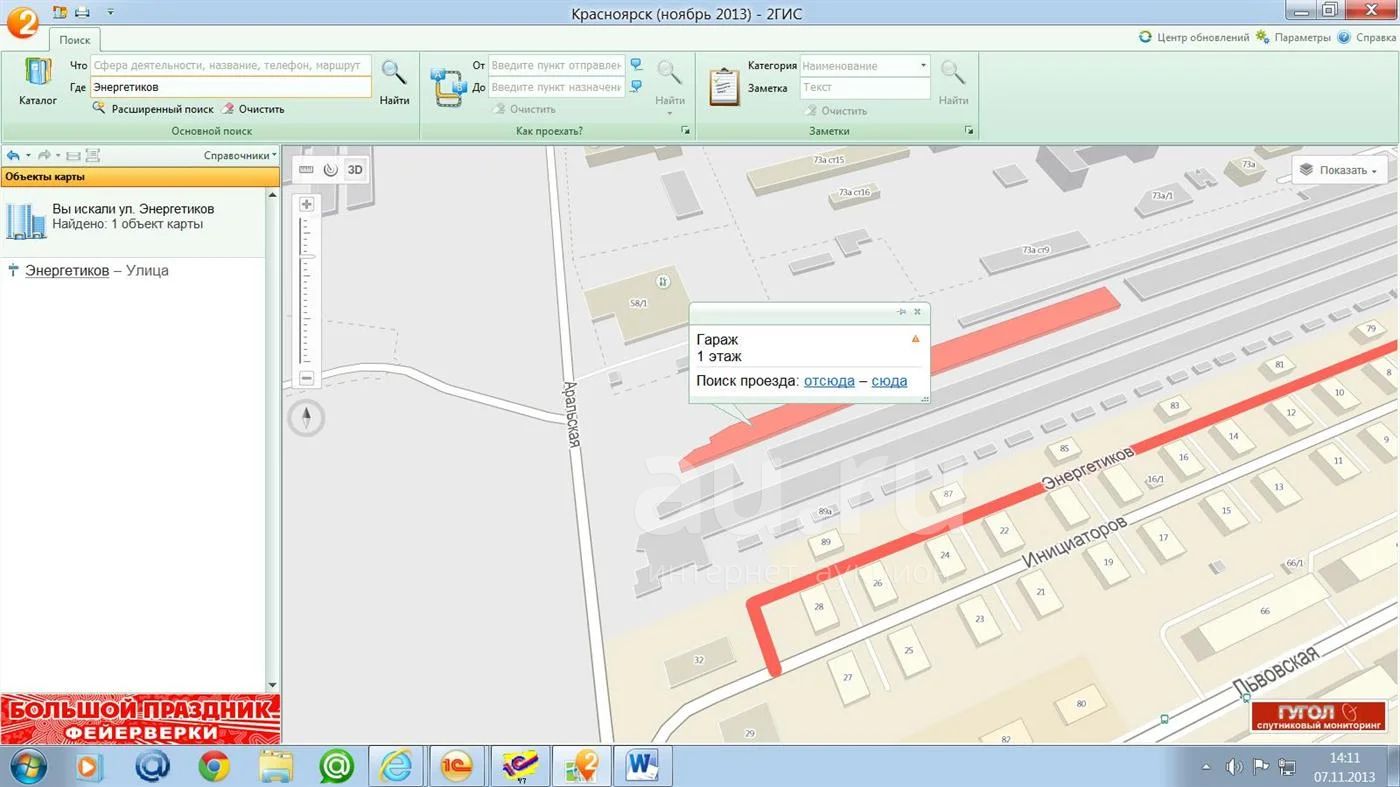The width and height of the screenshot is (1400, 787).
Task: Toggle the 3D map view
Action: [x=355, y=170]
